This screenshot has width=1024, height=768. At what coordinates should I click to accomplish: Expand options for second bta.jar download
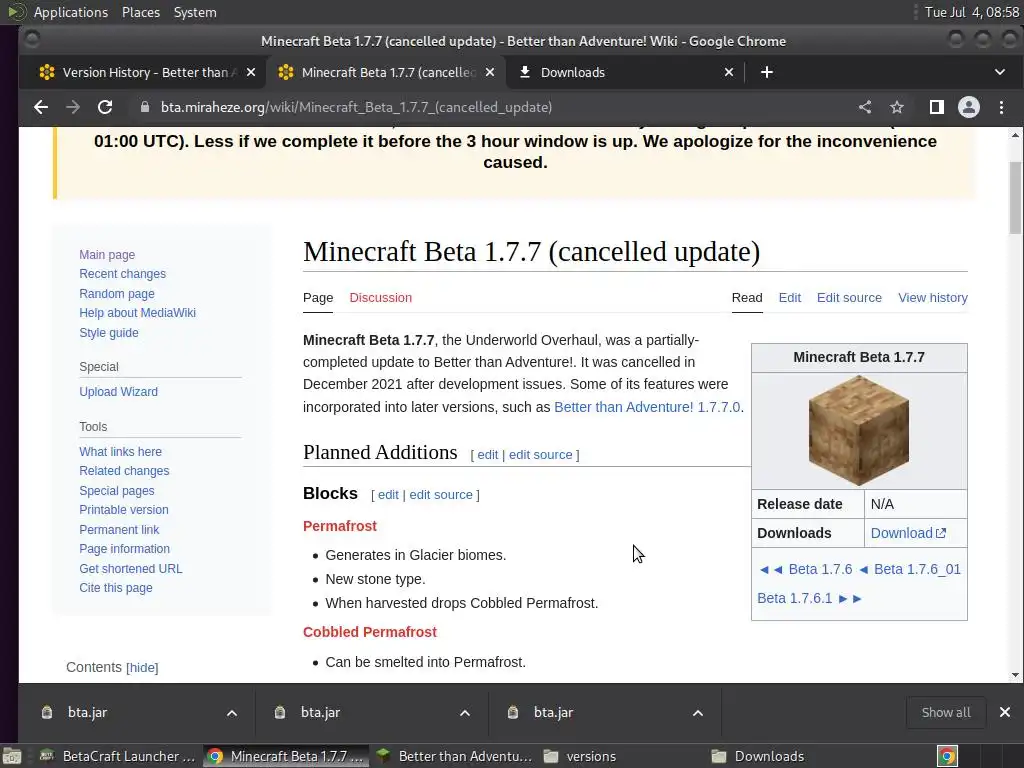pyautogui.click(x=465, y=712)
